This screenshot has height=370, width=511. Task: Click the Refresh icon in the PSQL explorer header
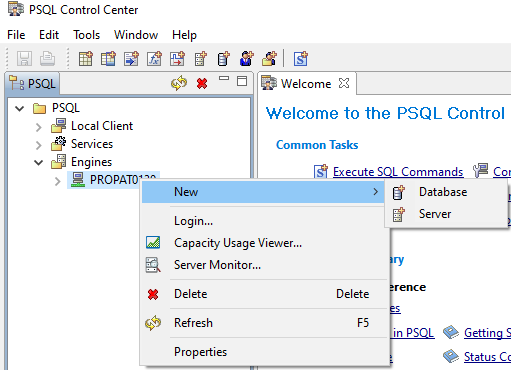(179, 83)
